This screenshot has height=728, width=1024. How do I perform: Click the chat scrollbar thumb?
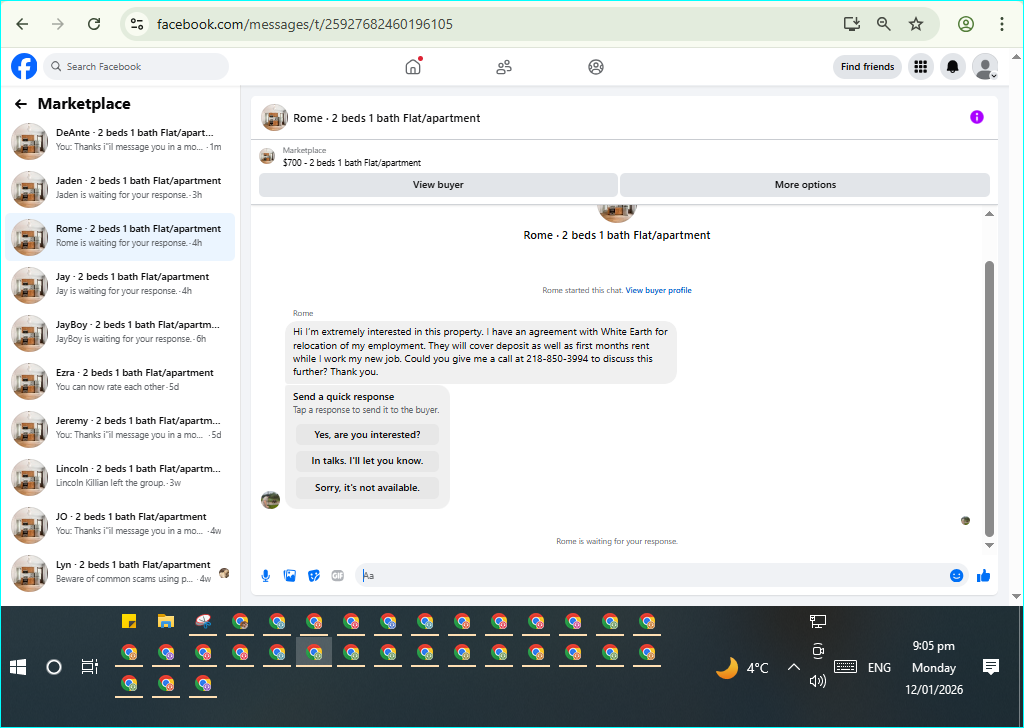point(989,398)
